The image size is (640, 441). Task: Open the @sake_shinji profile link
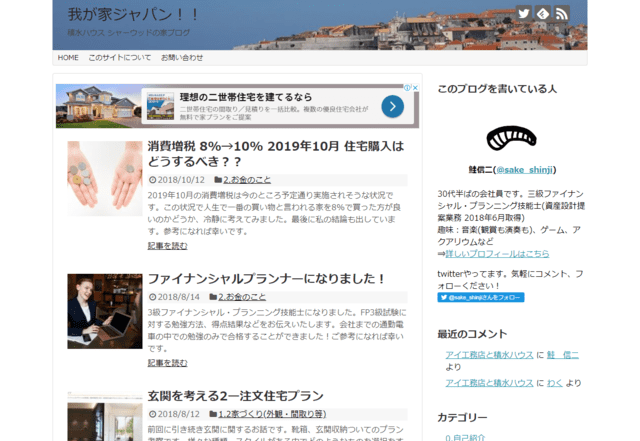pyautogui.click(x=524, y=169)
